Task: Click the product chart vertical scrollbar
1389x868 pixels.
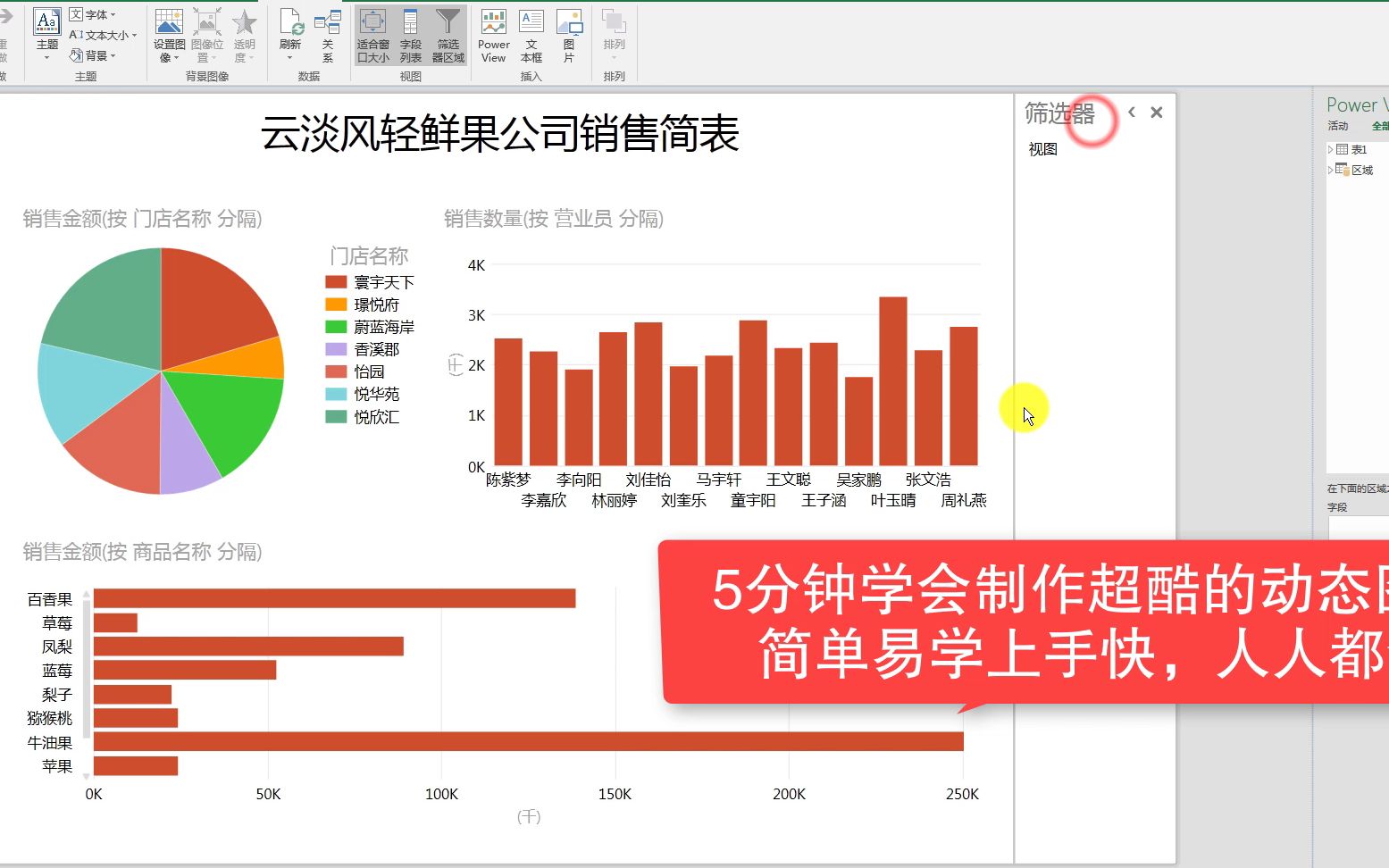Action: point(86,670)
